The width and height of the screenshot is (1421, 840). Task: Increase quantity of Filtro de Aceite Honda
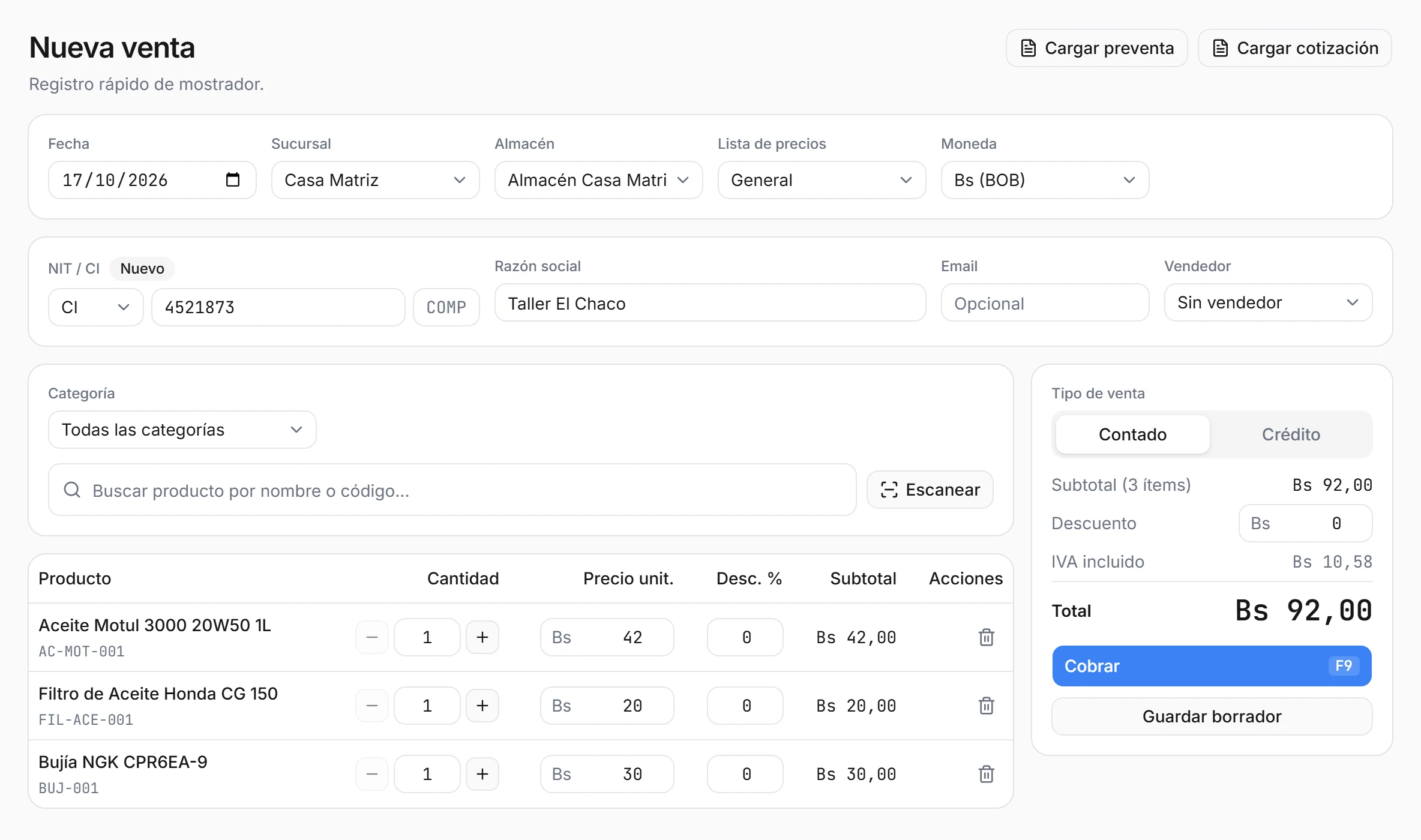coord(482,706)
